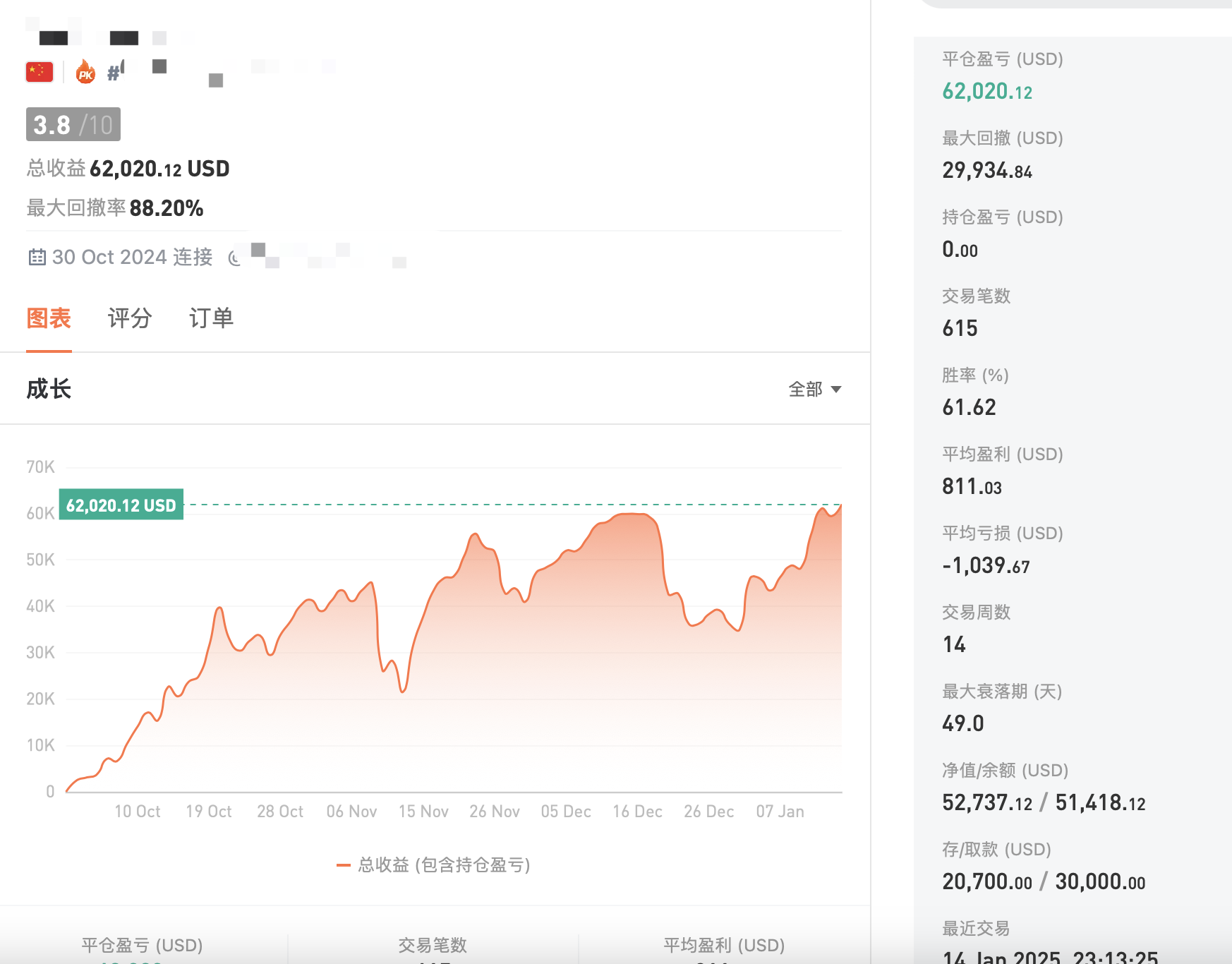
Task: Click the bottom 交易笔数 column header
Action: point(433,945)
